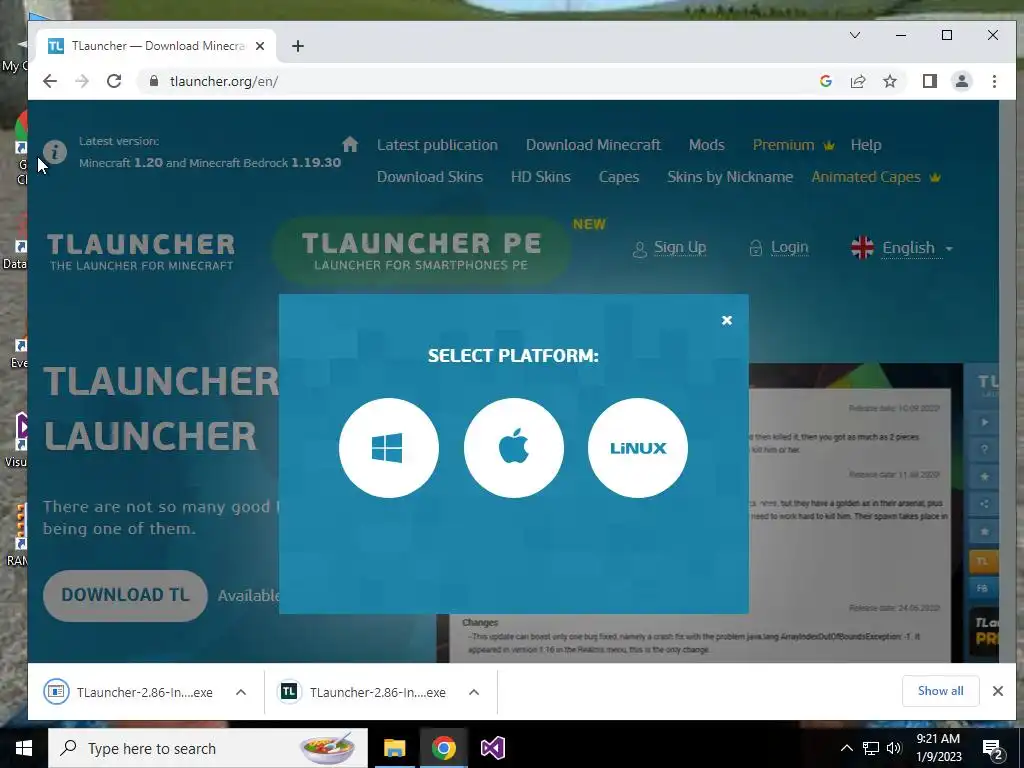This screenshot has width=1024, height=768.
Task: Open the Google icon in address bar
Action: tap(825, 81)
